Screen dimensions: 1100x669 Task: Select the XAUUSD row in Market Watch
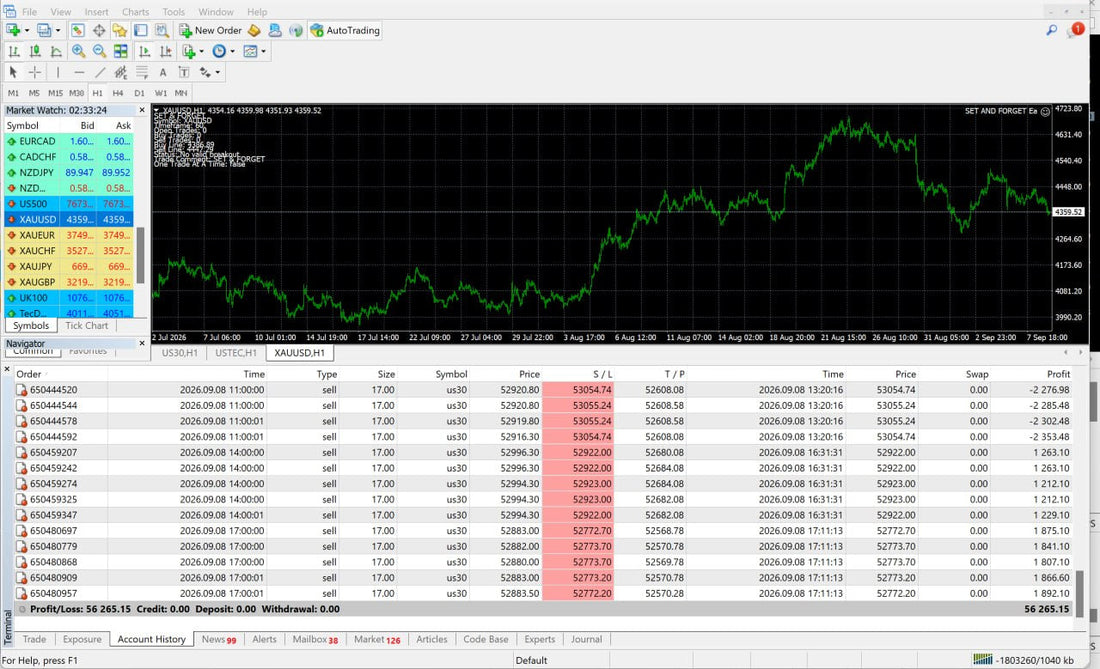pyautogui.click(x=69, y=219)
